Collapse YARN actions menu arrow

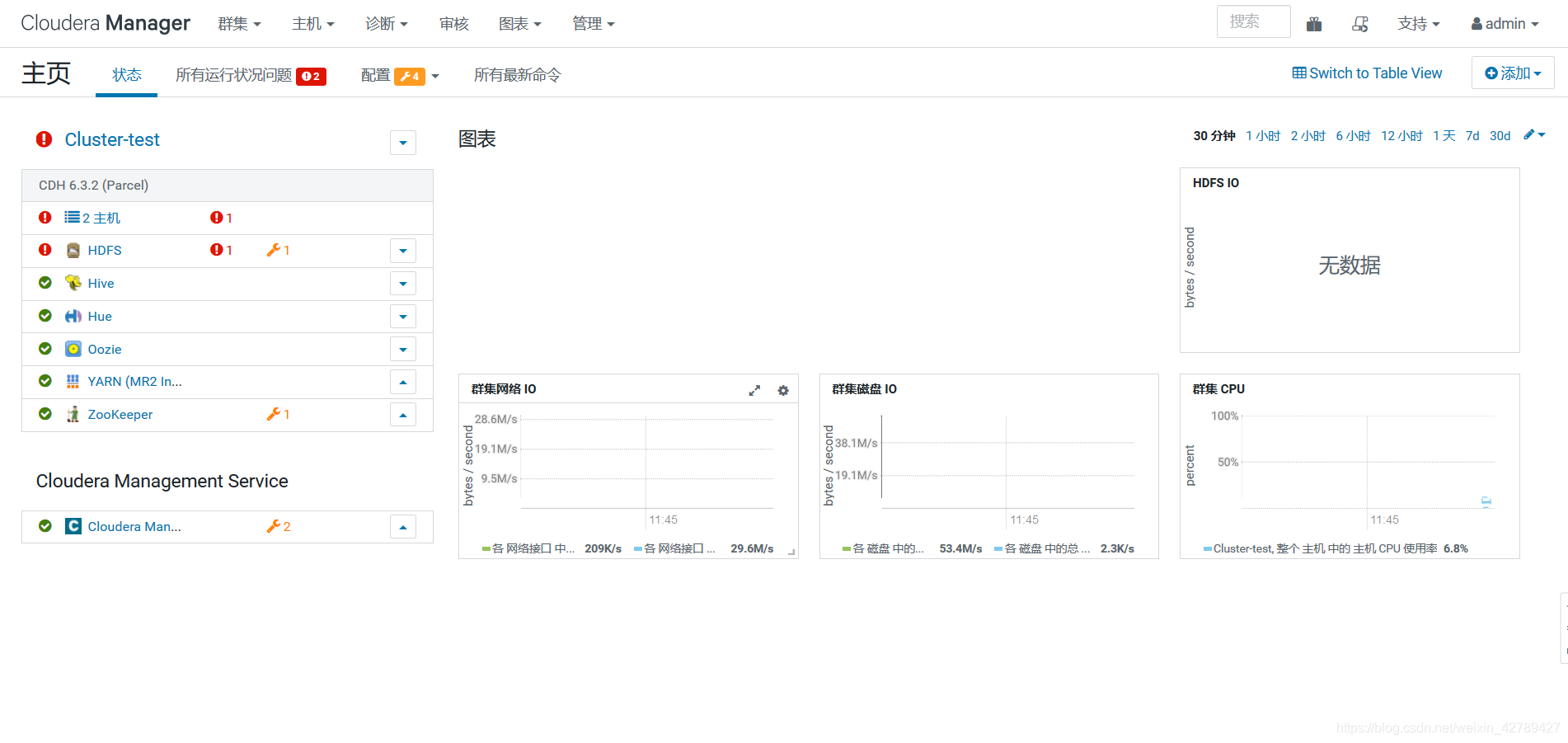(403, 382)
